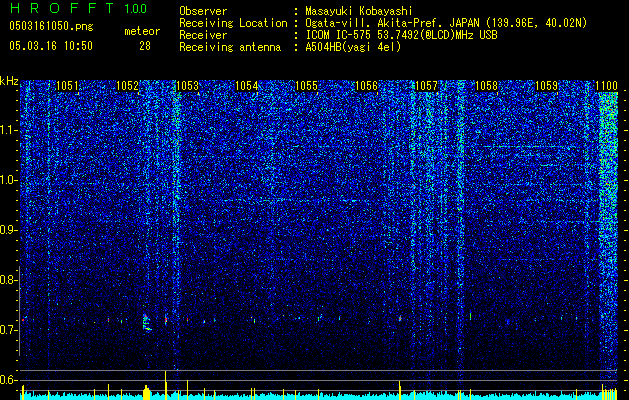Click the meteor label above the count
629x400 pixels.
[142, 31]
